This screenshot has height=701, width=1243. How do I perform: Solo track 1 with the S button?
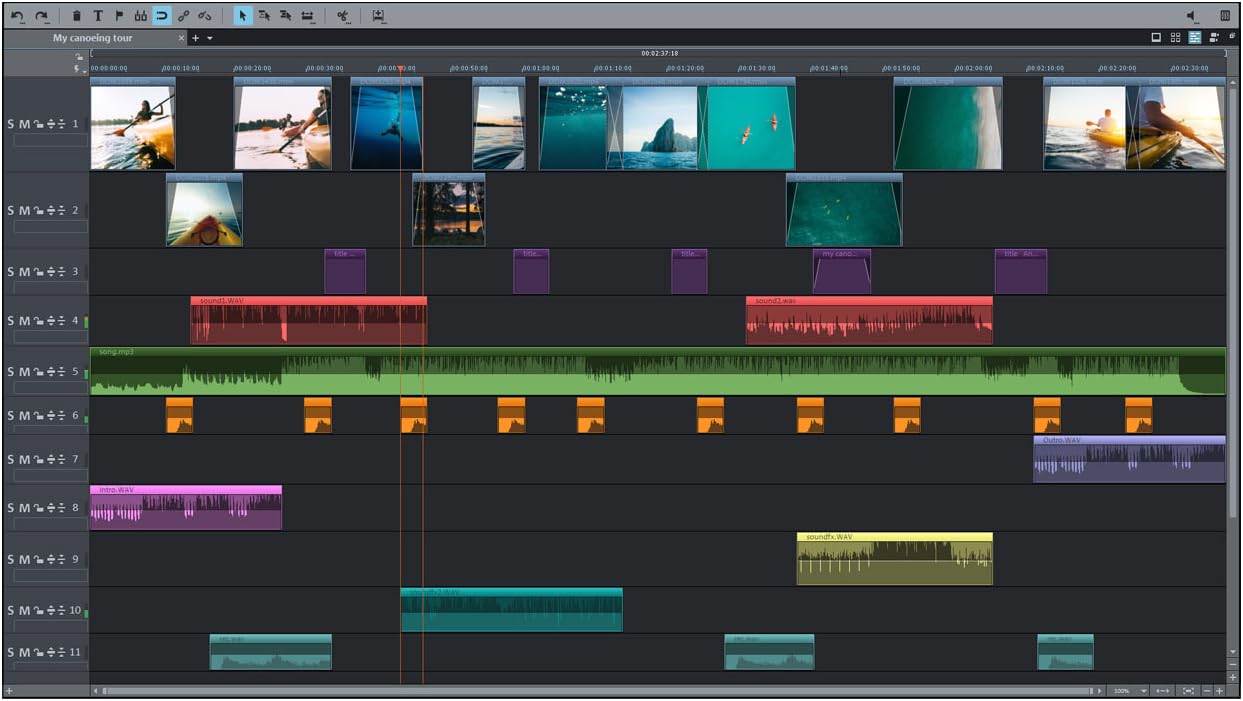(x=11, y=124)
